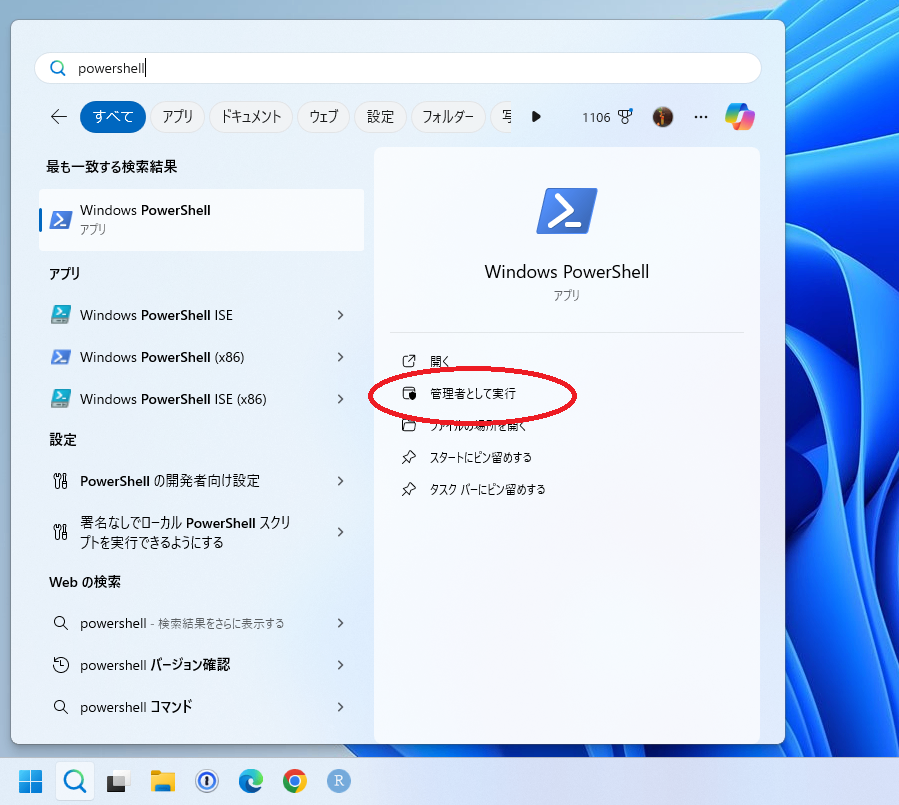The height and width of the screenshot is (805, 899).
Task: Click the タスク バーにピン留めする pin icon
Action: [409, 490]
